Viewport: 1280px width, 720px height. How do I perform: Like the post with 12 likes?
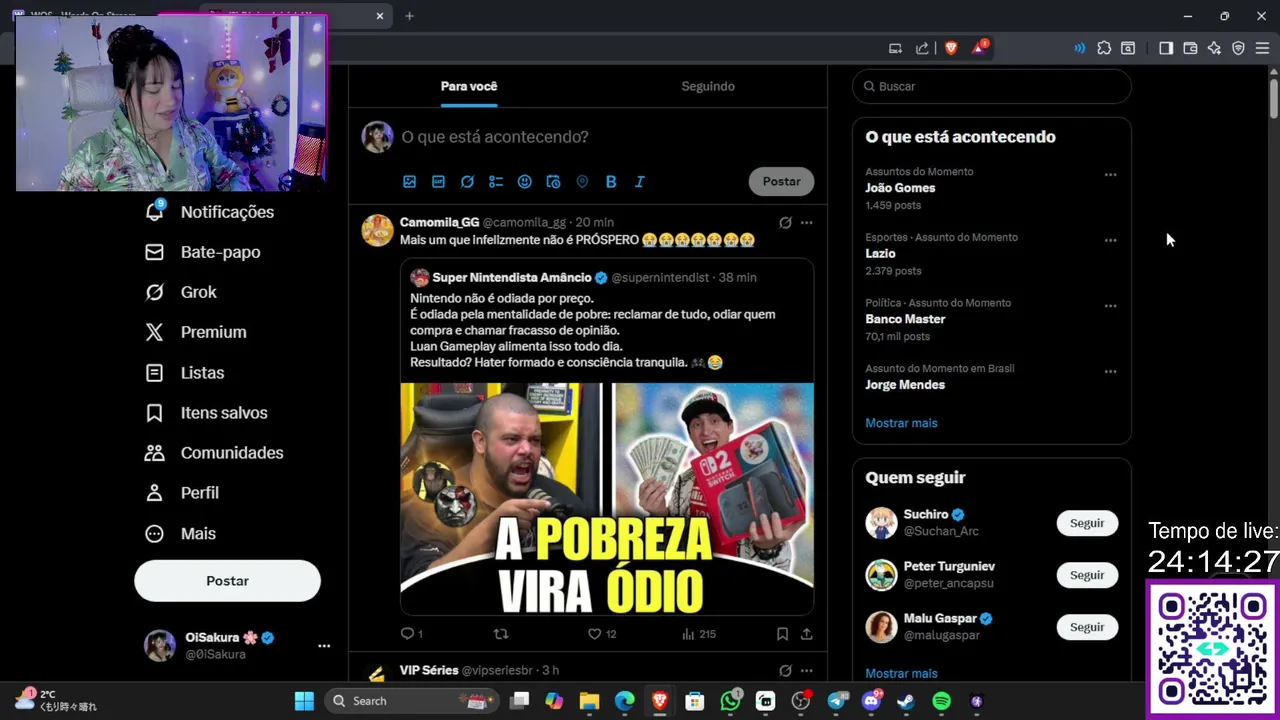602,634
